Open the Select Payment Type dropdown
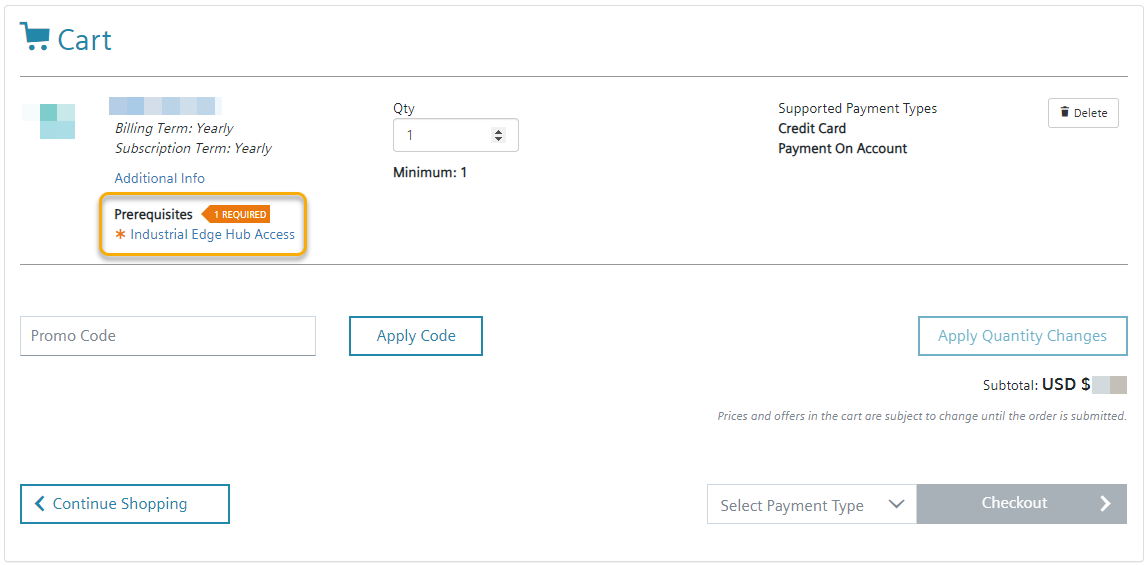This screenshot has width=1148, height=565. 792,505
